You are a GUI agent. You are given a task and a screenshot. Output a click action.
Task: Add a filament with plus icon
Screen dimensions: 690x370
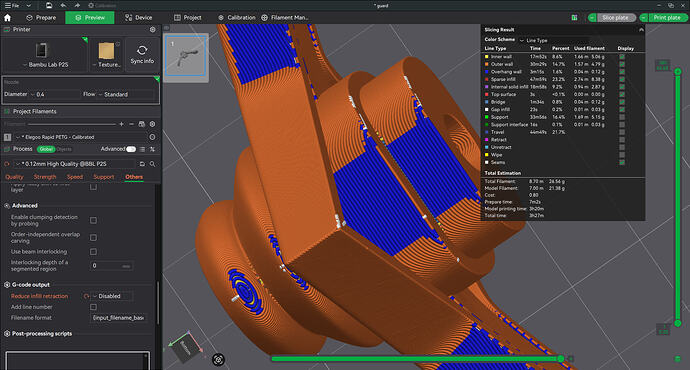coord(121,124)
